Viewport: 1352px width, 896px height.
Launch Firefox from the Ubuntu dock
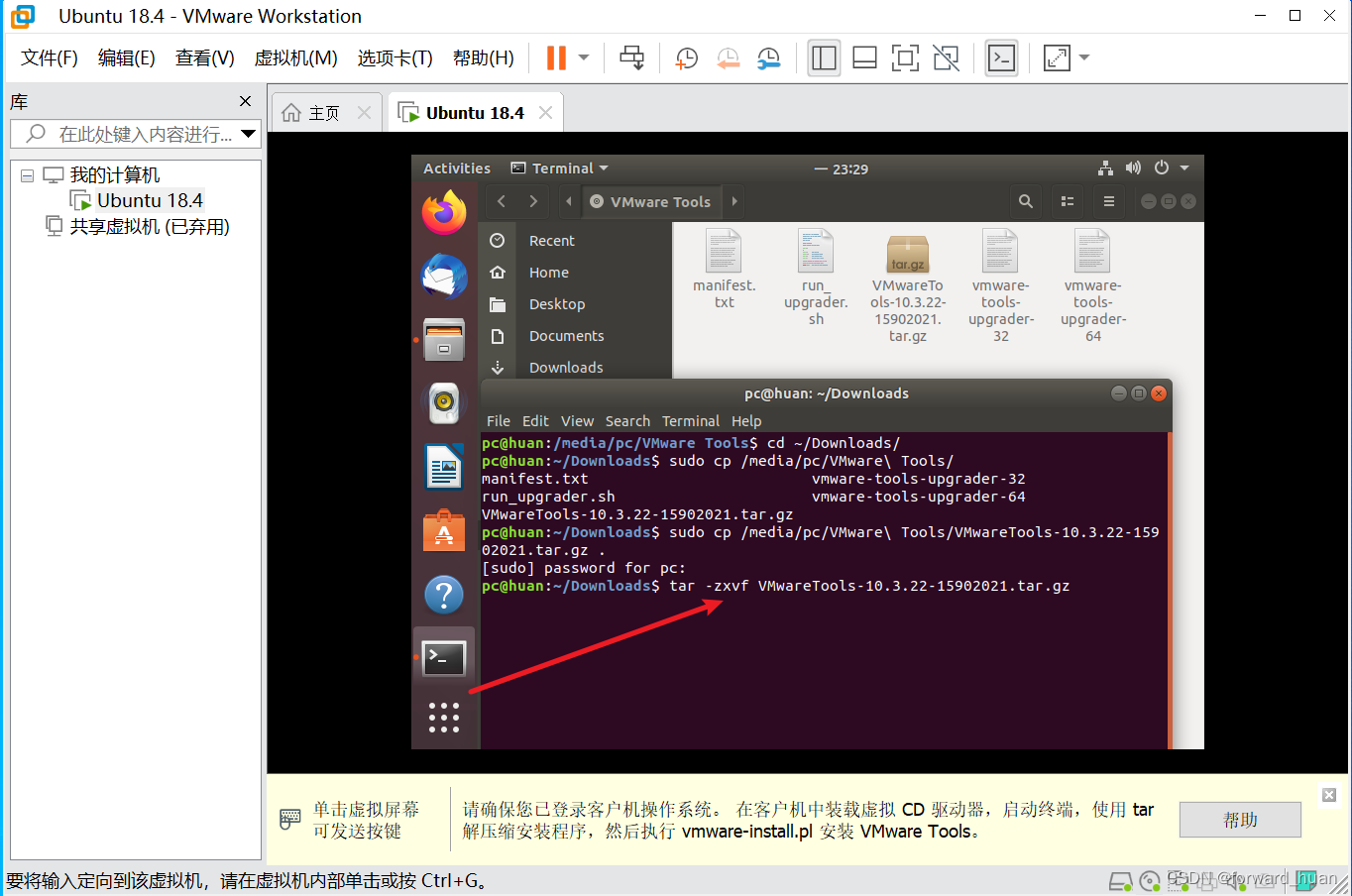pyautogui.click(x=444, y=213)
